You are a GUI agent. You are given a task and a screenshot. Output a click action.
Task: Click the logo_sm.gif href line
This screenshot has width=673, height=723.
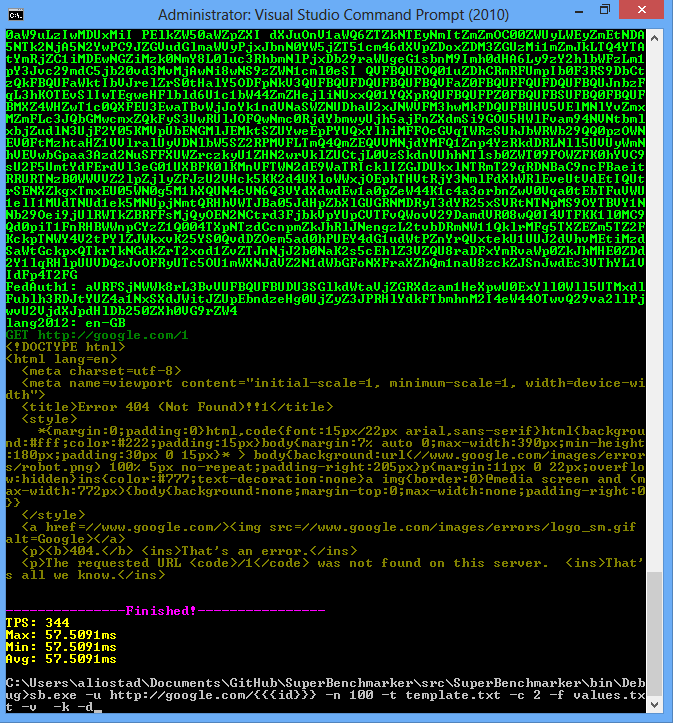coord(329,527)
